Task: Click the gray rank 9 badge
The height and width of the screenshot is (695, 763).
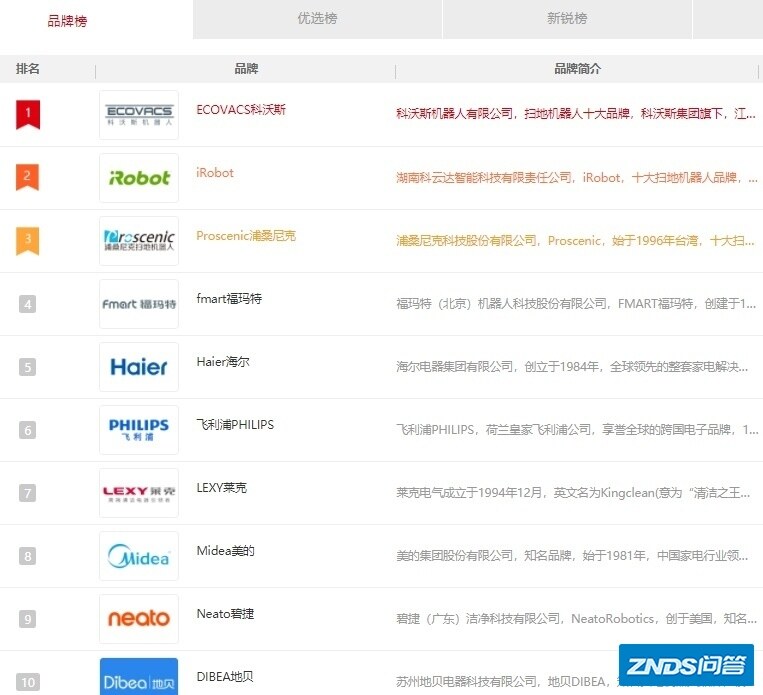Action: click(x=27, y=619)
